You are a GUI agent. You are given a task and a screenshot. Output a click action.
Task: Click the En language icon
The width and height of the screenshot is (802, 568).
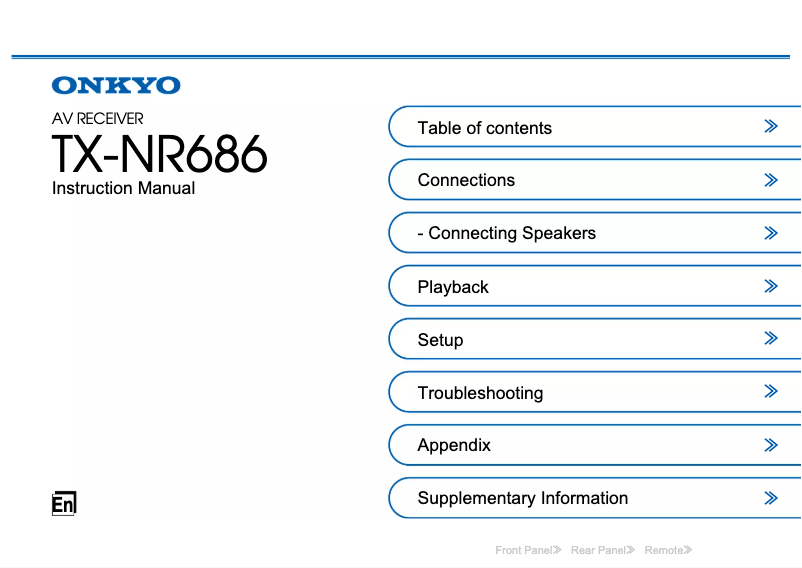(x=64, y=504)
